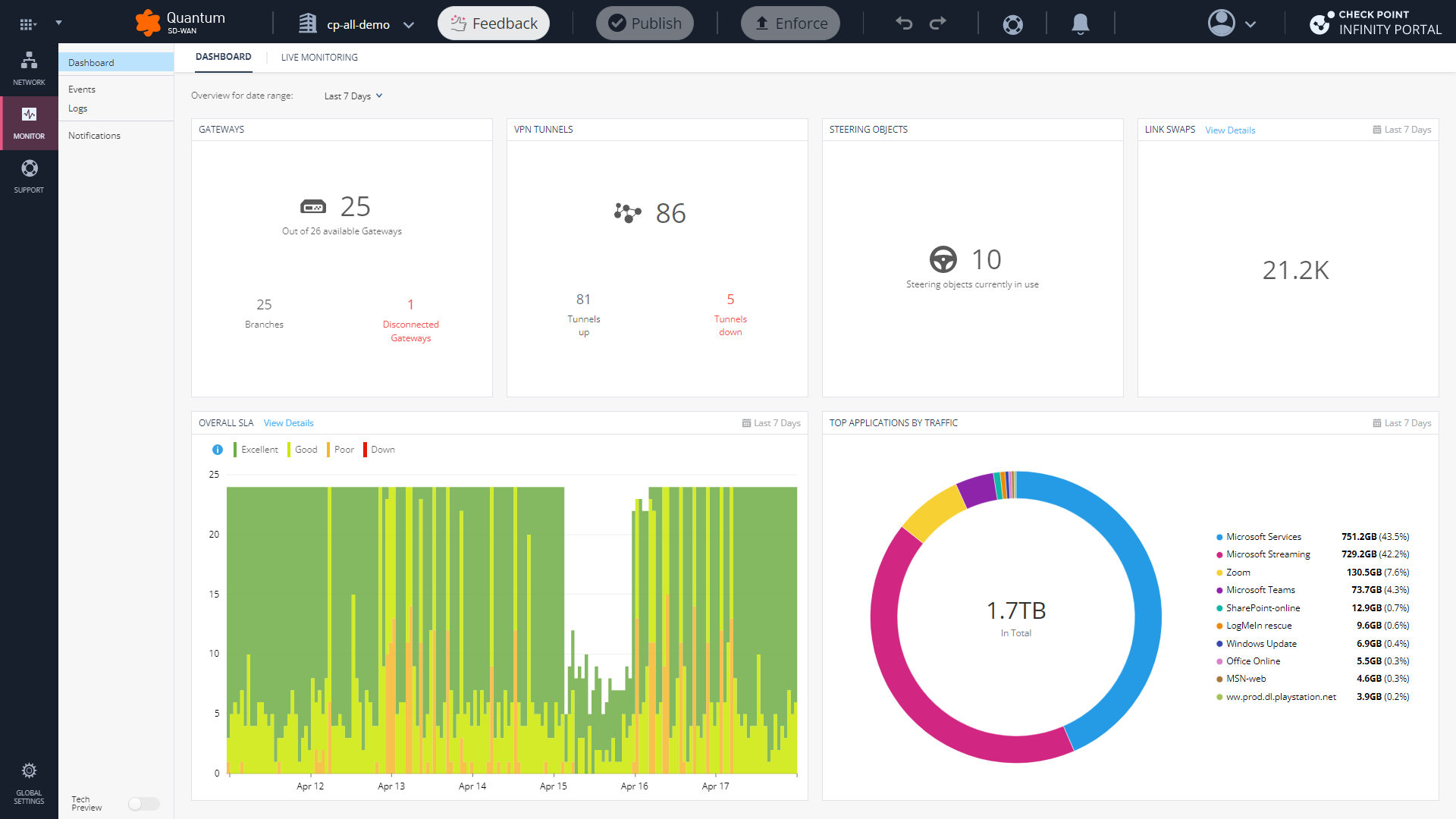
Task: Select Microsoft Teams legend entry
Action: pyautogui.click(x=1312, y=590)
